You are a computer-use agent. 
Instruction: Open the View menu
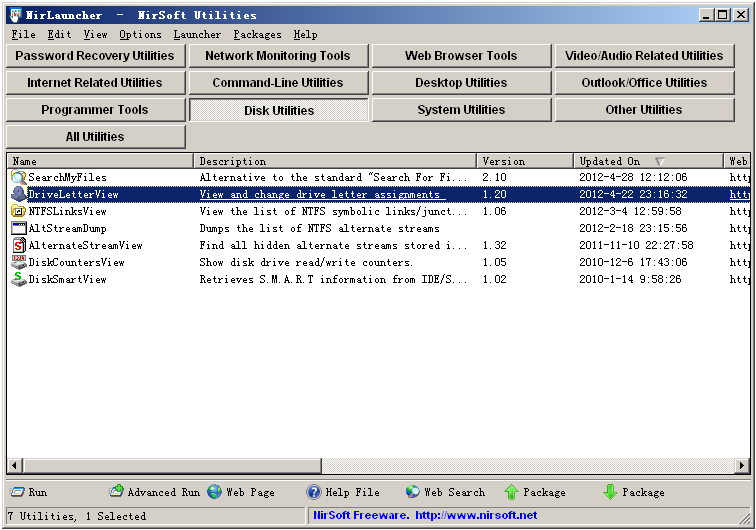95,35
